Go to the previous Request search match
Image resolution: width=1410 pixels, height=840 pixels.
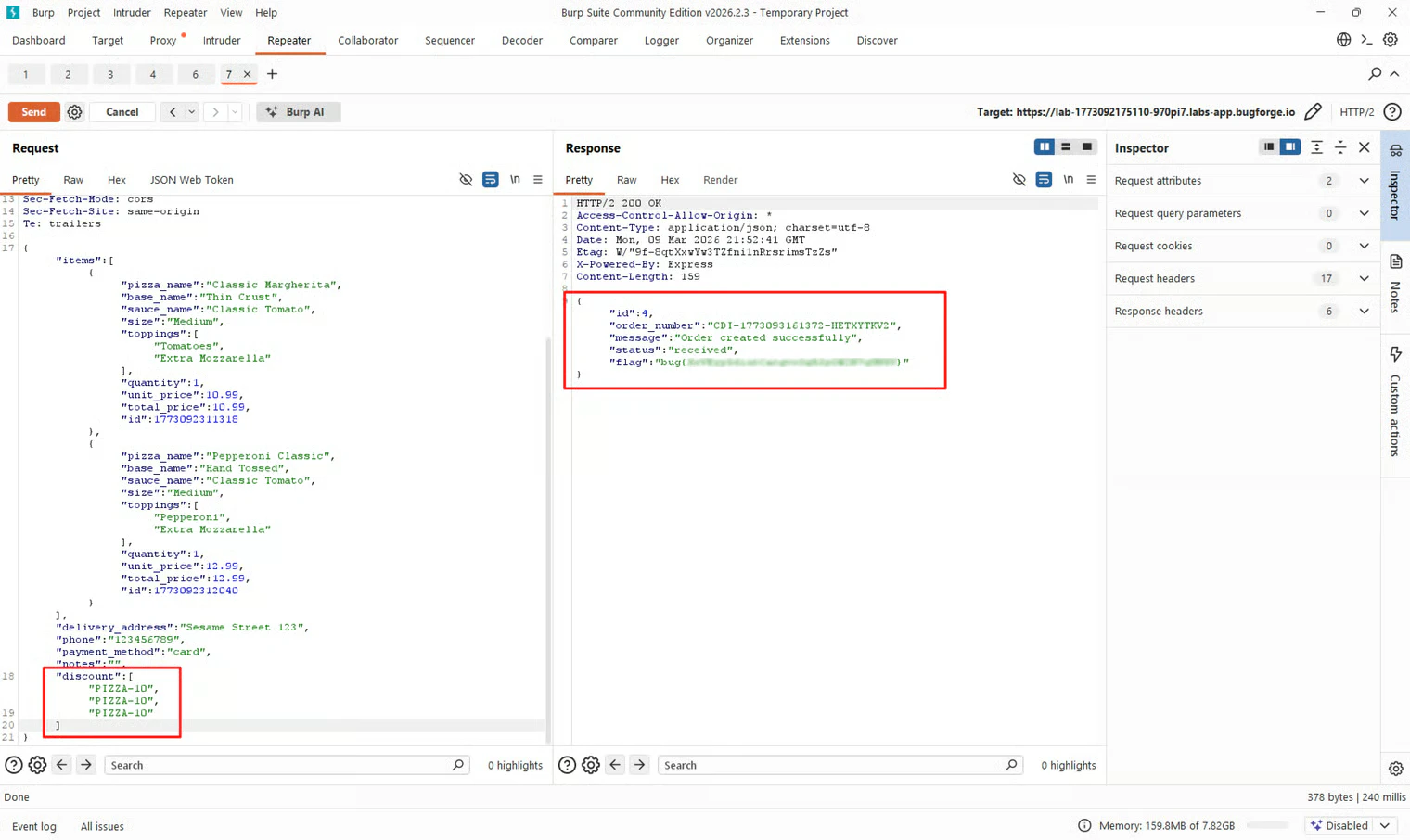(61, 765)
